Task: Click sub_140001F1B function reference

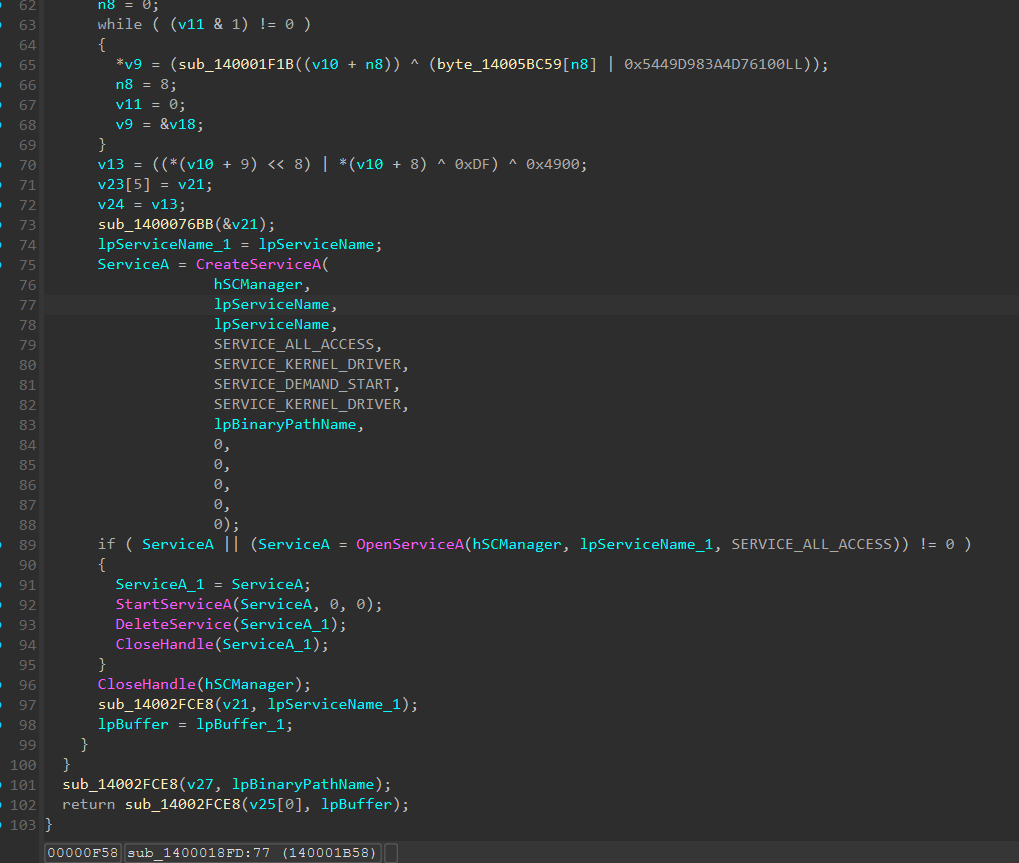Action: click(x=237, y=64)
